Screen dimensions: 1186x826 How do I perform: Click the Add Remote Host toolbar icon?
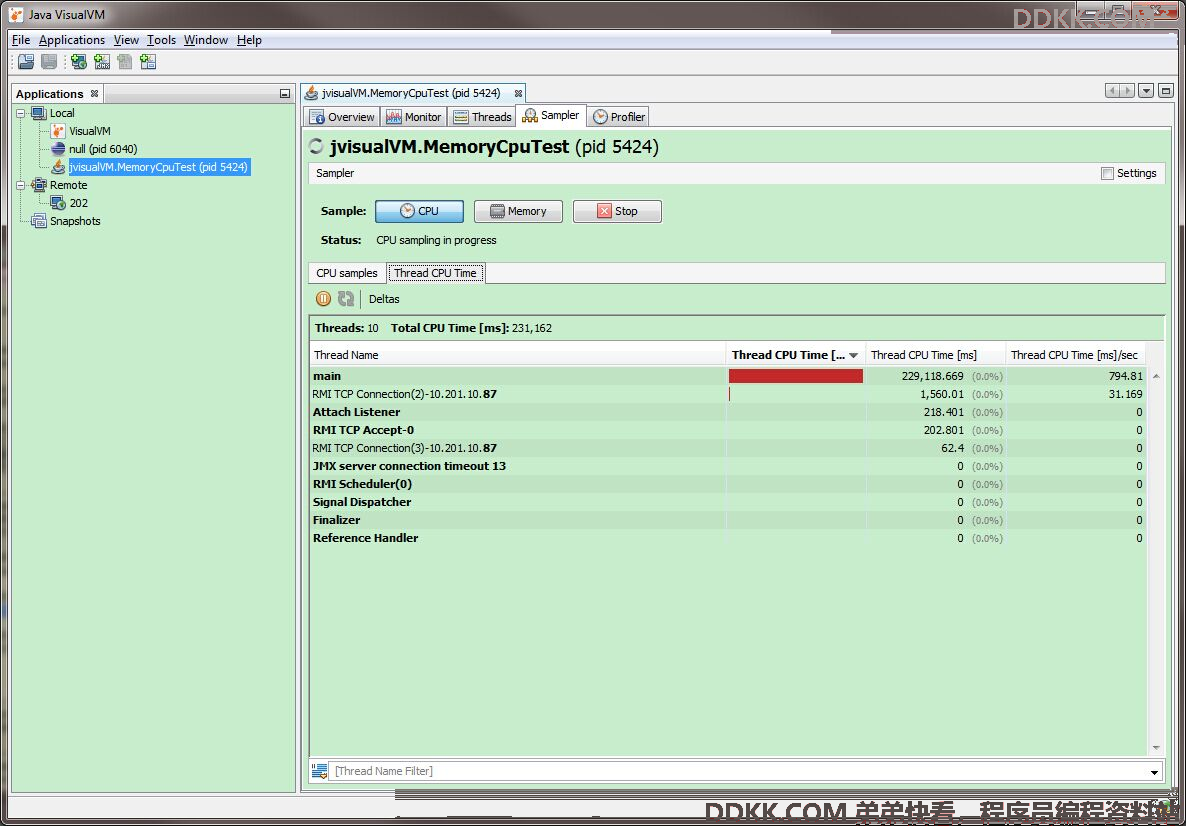point(79,62)
